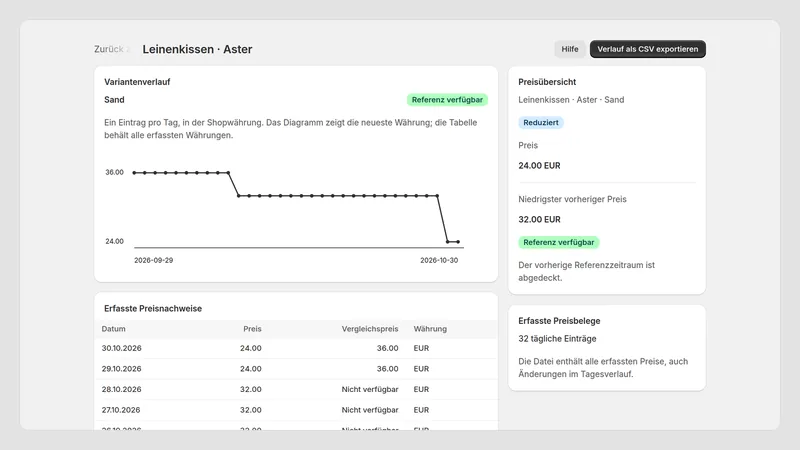Click chart date label 2026-09-29
This screenshot has height=450, width=800.
154,260
